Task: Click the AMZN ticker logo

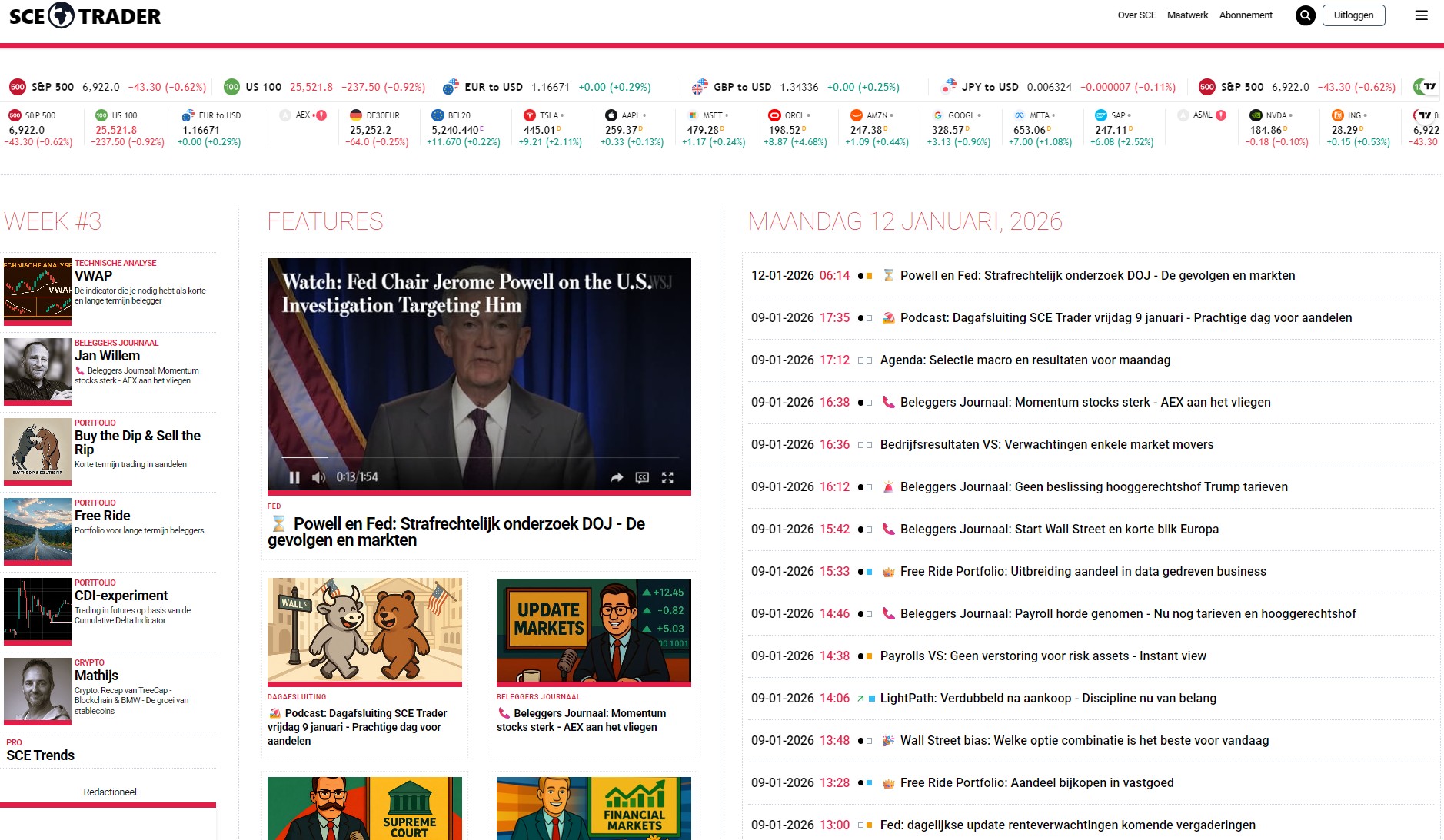Action: coord(856,115)
